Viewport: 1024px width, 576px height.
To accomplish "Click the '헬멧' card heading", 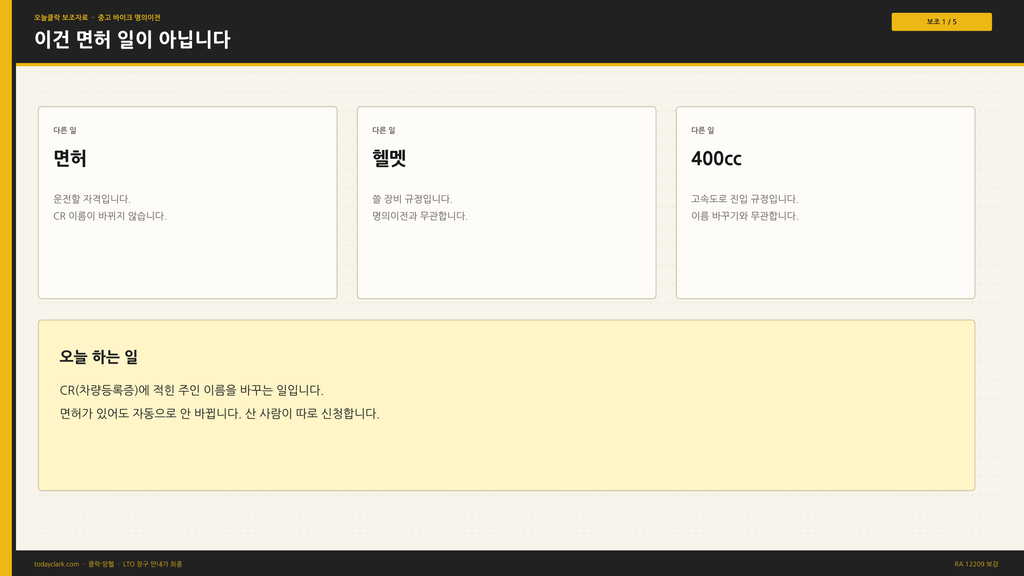I will tap(389, 158).
